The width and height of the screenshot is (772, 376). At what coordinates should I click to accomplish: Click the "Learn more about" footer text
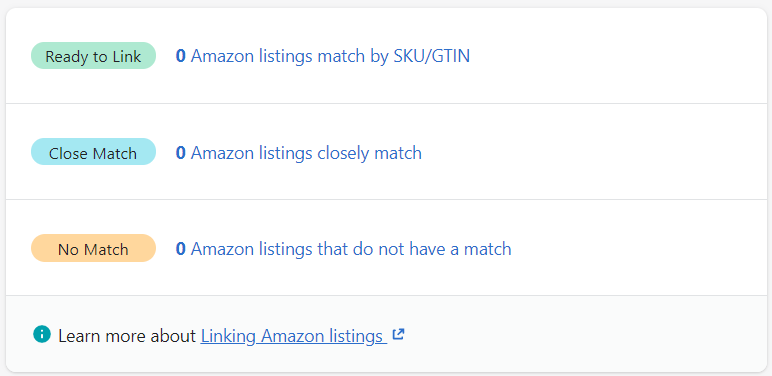pos(128,336)
